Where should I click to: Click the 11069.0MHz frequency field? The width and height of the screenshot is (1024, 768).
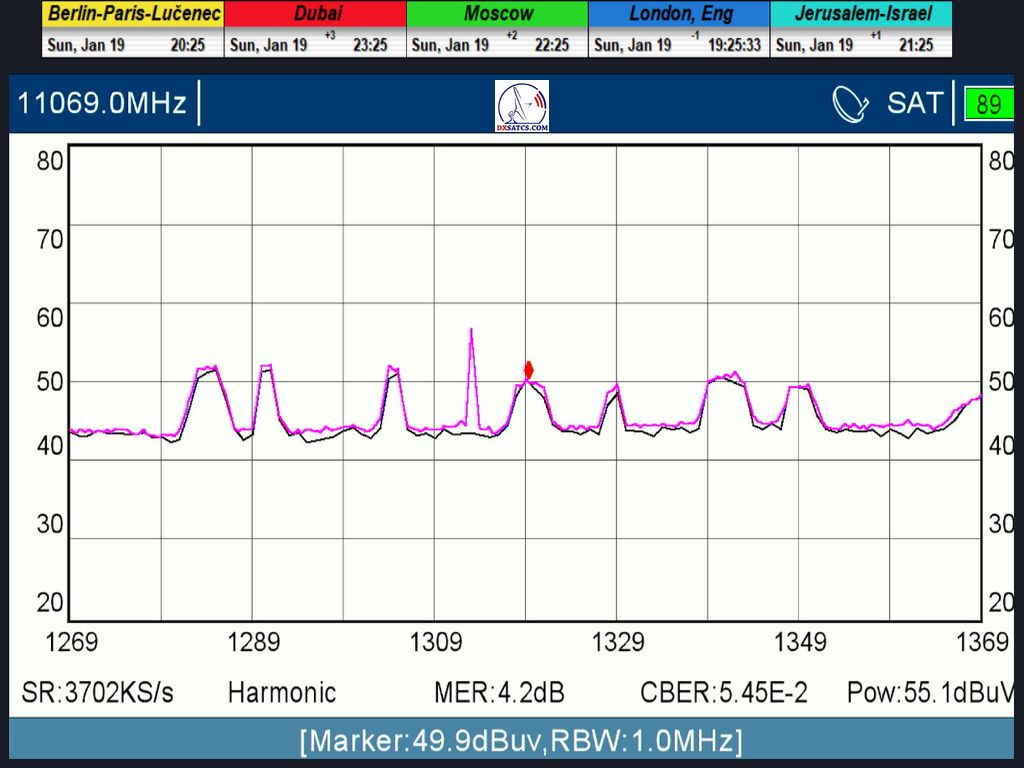[x=102, y=103]
